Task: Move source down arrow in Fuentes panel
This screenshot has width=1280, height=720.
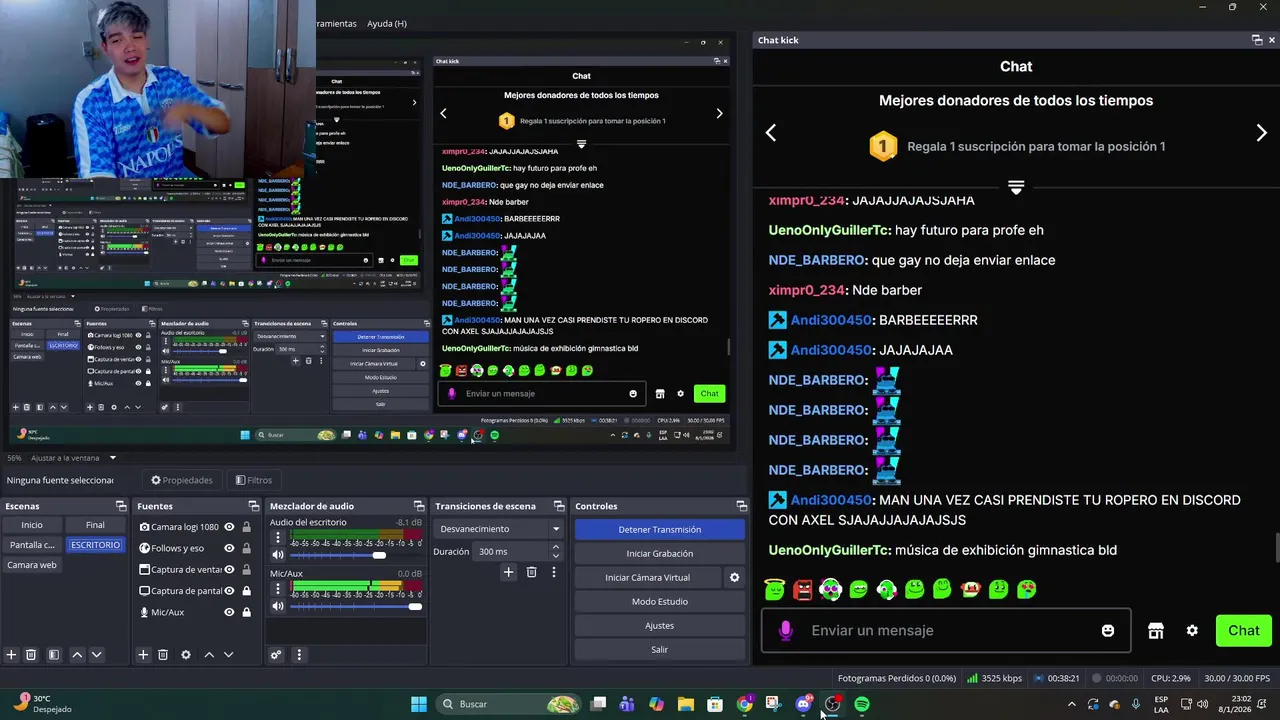Action: (228, 655)
